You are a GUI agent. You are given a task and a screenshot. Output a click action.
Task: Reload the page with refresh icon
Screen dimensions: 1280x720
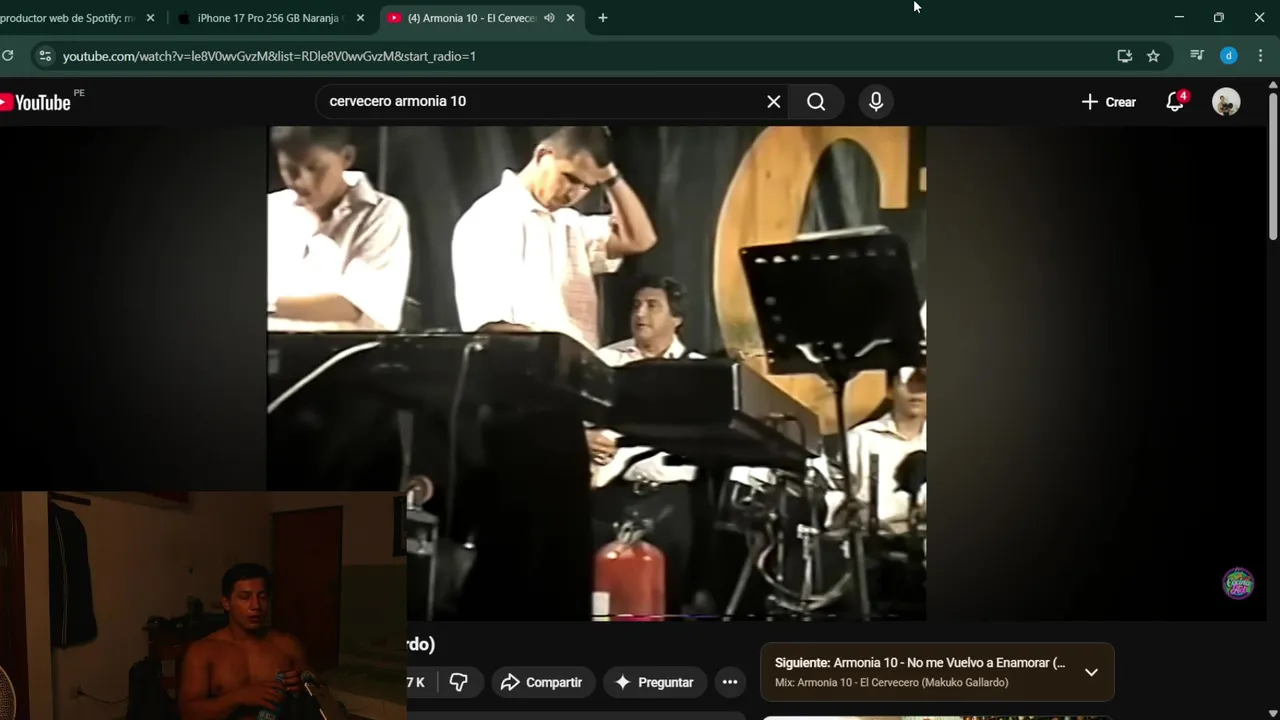pos(8,56)
